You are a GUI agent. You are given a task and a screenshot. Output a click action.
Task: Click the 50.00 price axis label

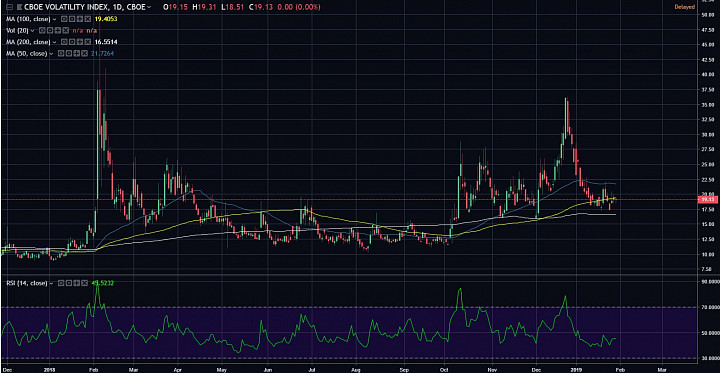pyautogui.click(x=707, y=15)
